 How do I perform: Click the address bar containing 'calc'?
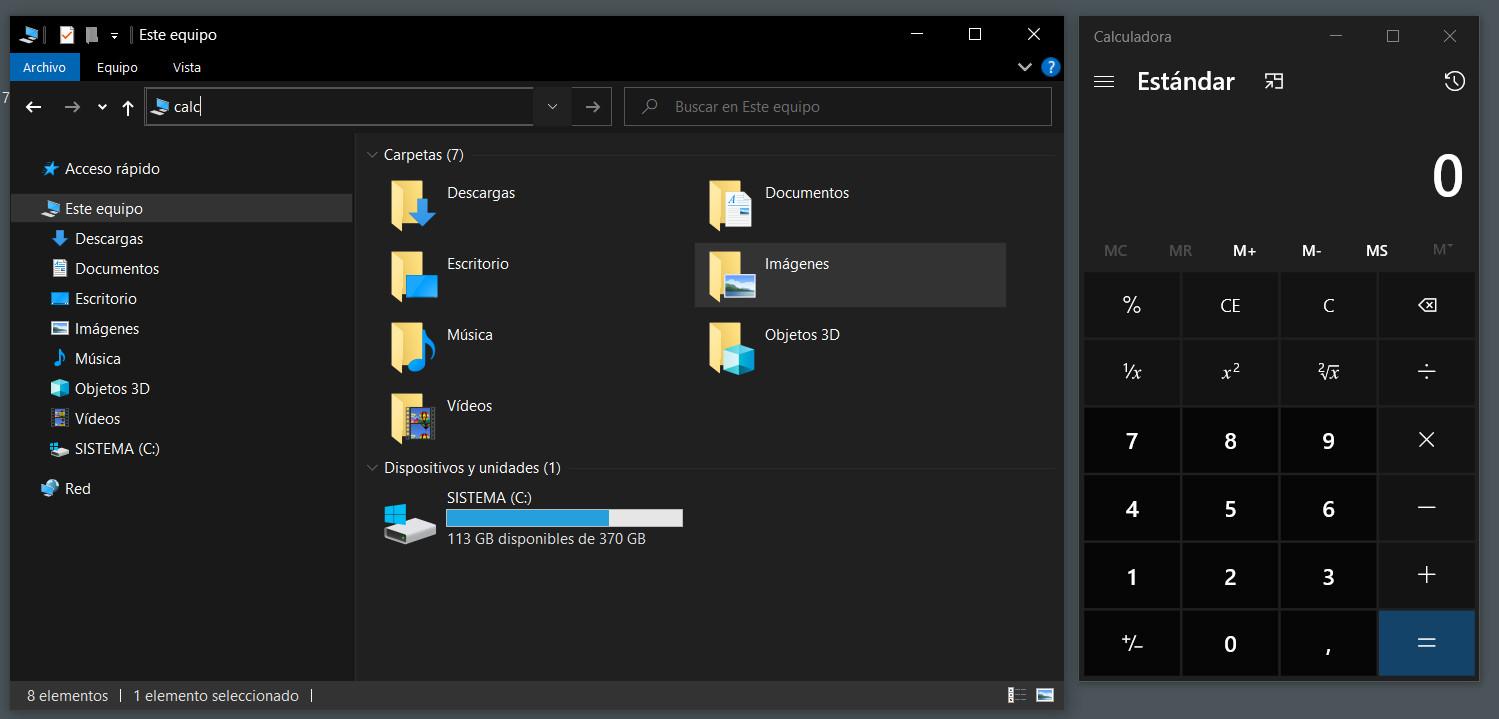(339, 107)
